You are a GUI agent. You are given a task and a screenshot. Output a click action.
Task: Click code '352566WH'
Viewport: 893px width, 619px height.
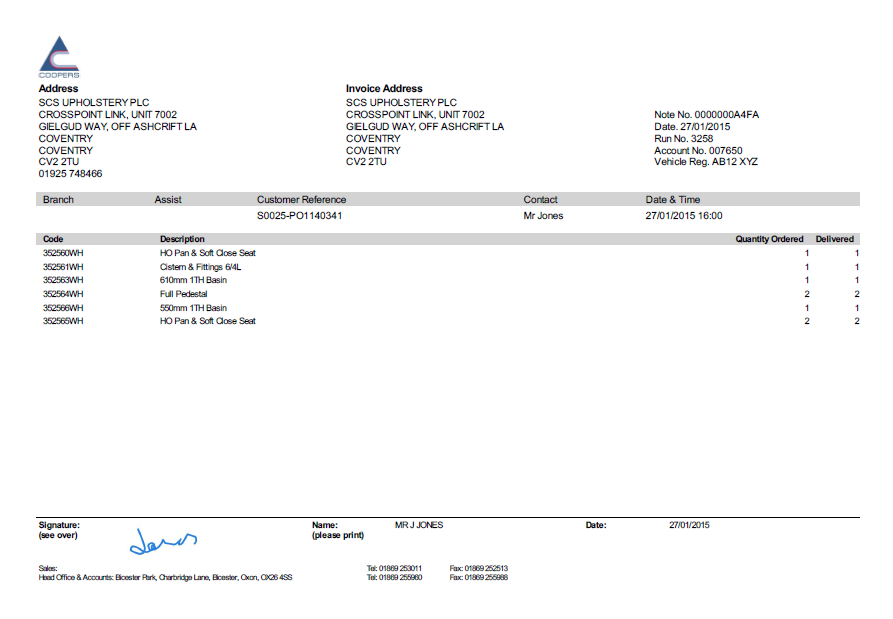(x=63, y=308)
